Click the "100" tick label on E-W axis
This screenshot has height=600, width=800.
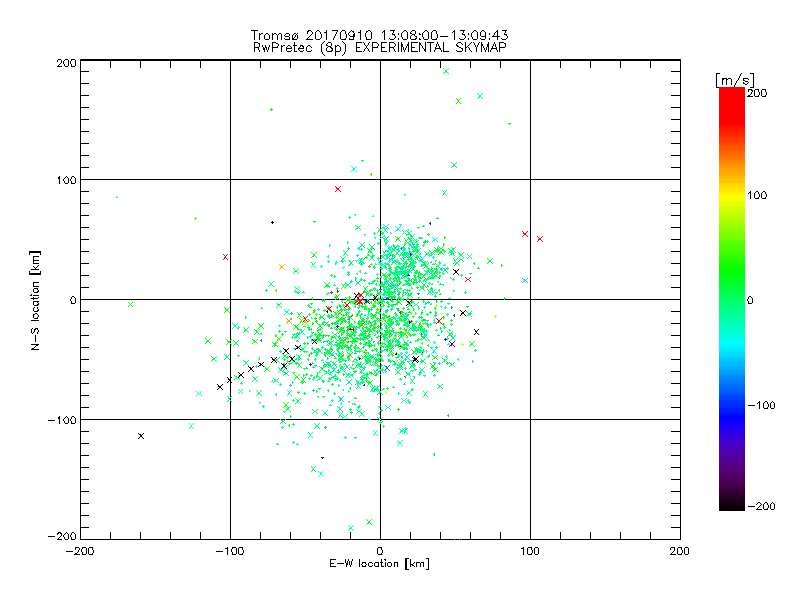pos(530,551)
